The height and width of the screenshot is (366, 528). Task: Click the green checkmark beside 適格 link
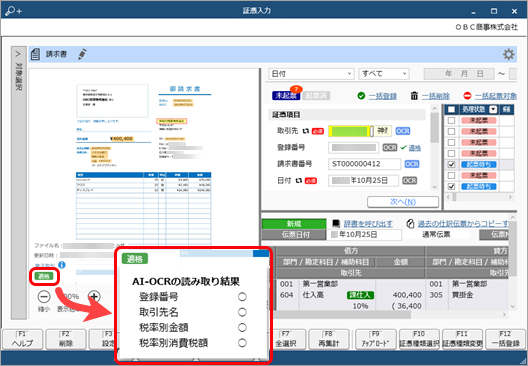(x=403, y=147)
